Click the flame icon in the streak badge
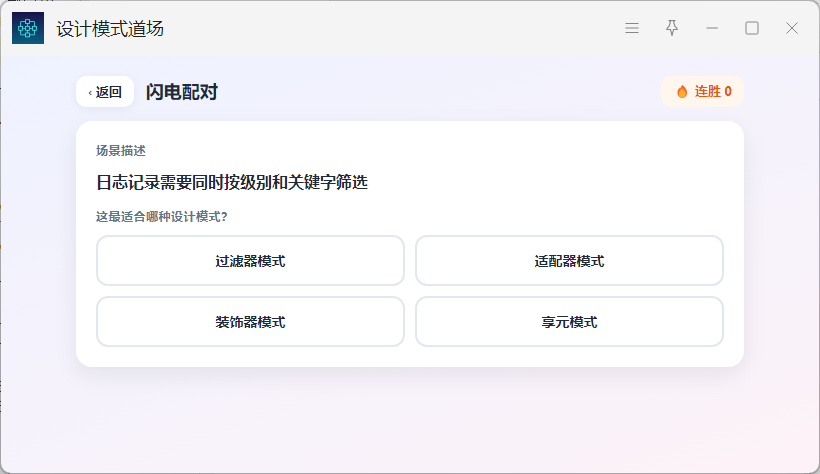The image size is (820, 474). [x=682, y=92]
